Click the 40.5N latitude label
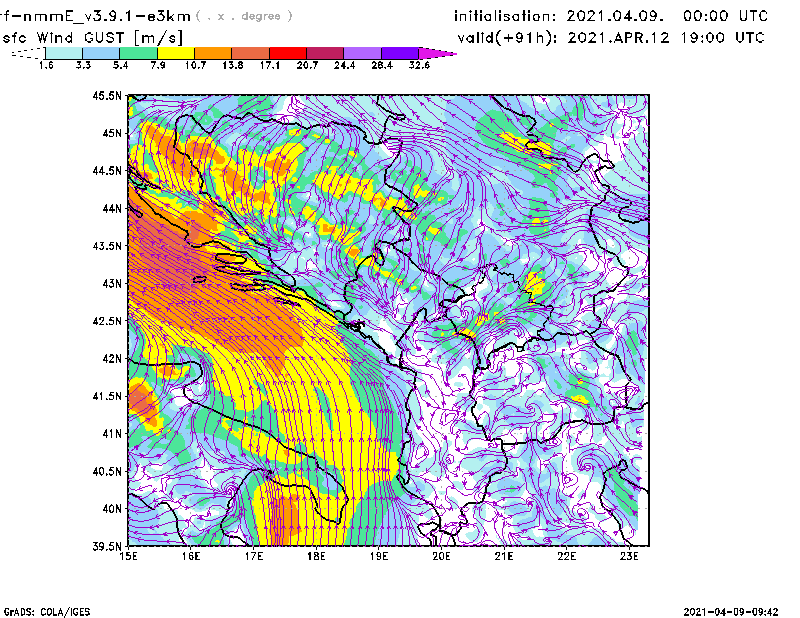The width and height of the screenshot is (800, 618). (108, 471)
